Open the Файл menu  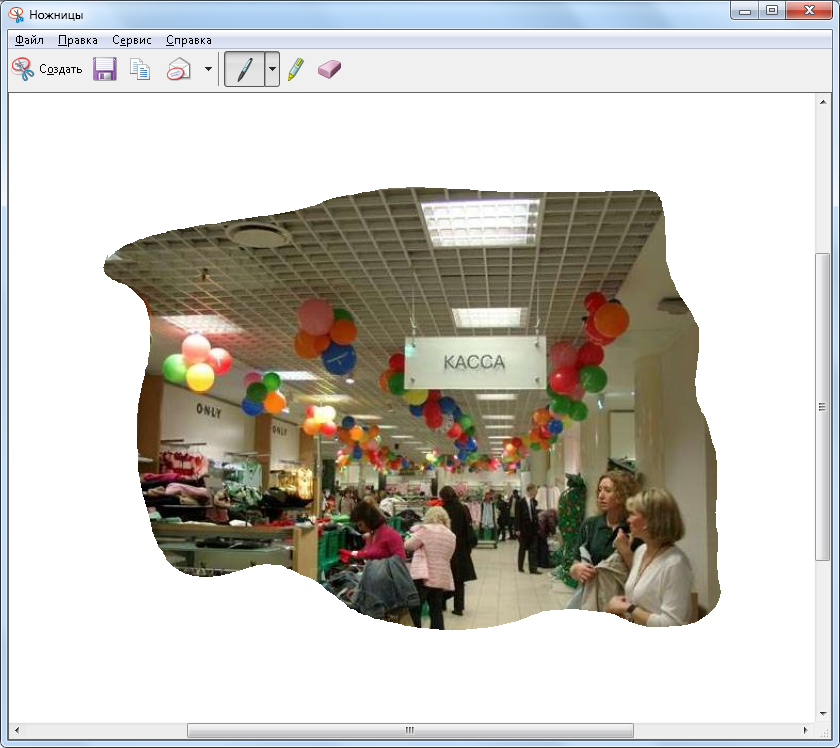(29, 40)
